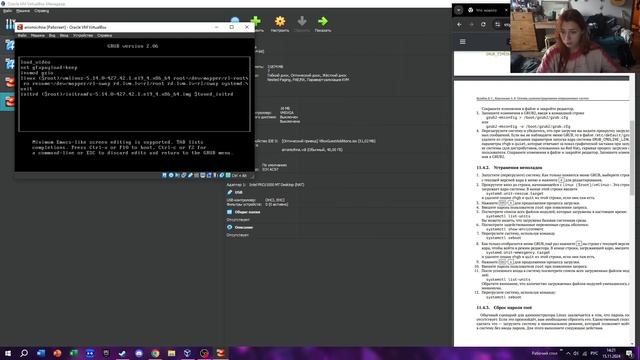Click the Intel PRO/1000 MT Desktop adapter text

(276, 185)
